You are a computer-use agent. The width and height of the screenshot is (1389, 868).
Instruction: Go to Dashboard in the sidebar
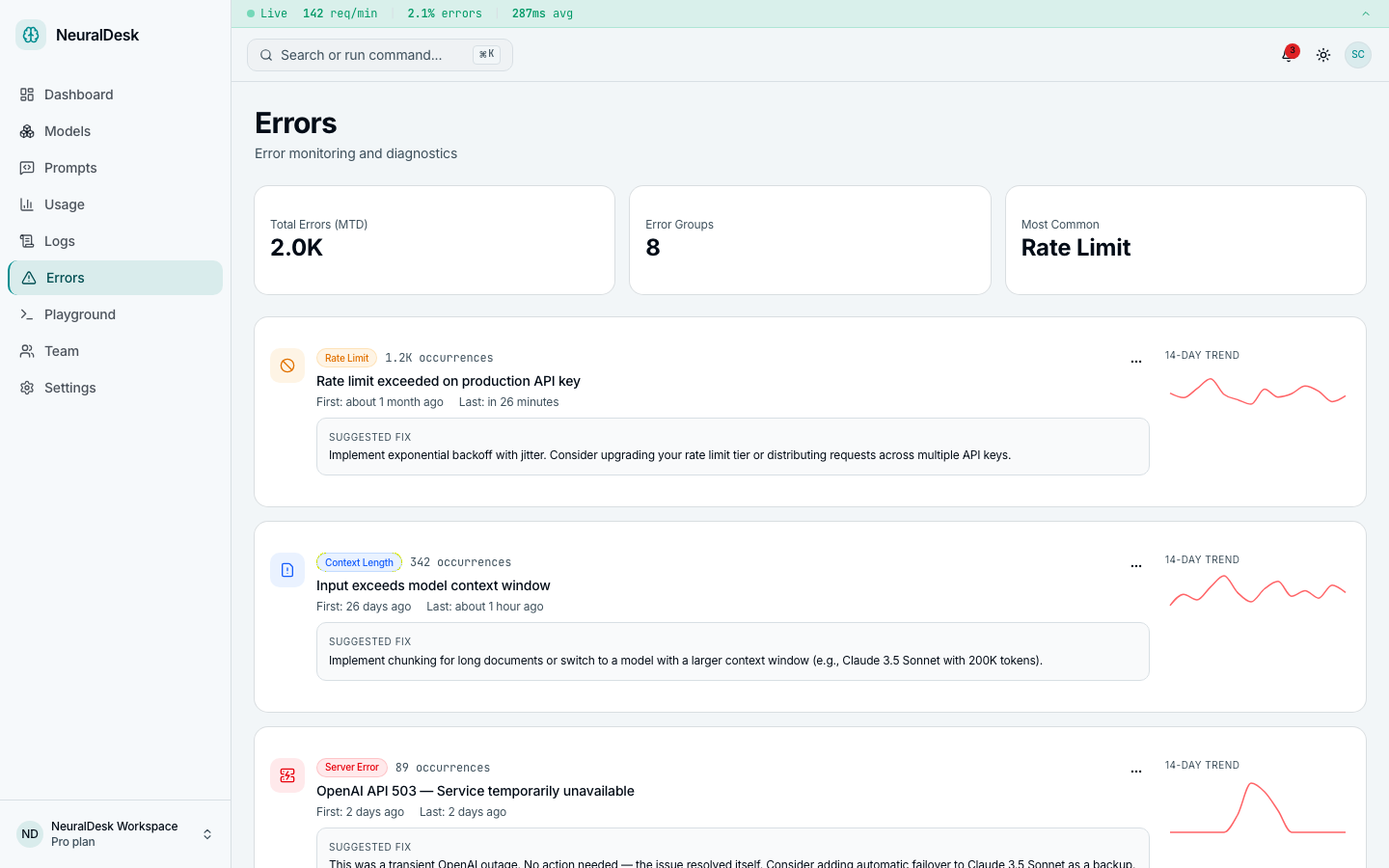(28, 95)
